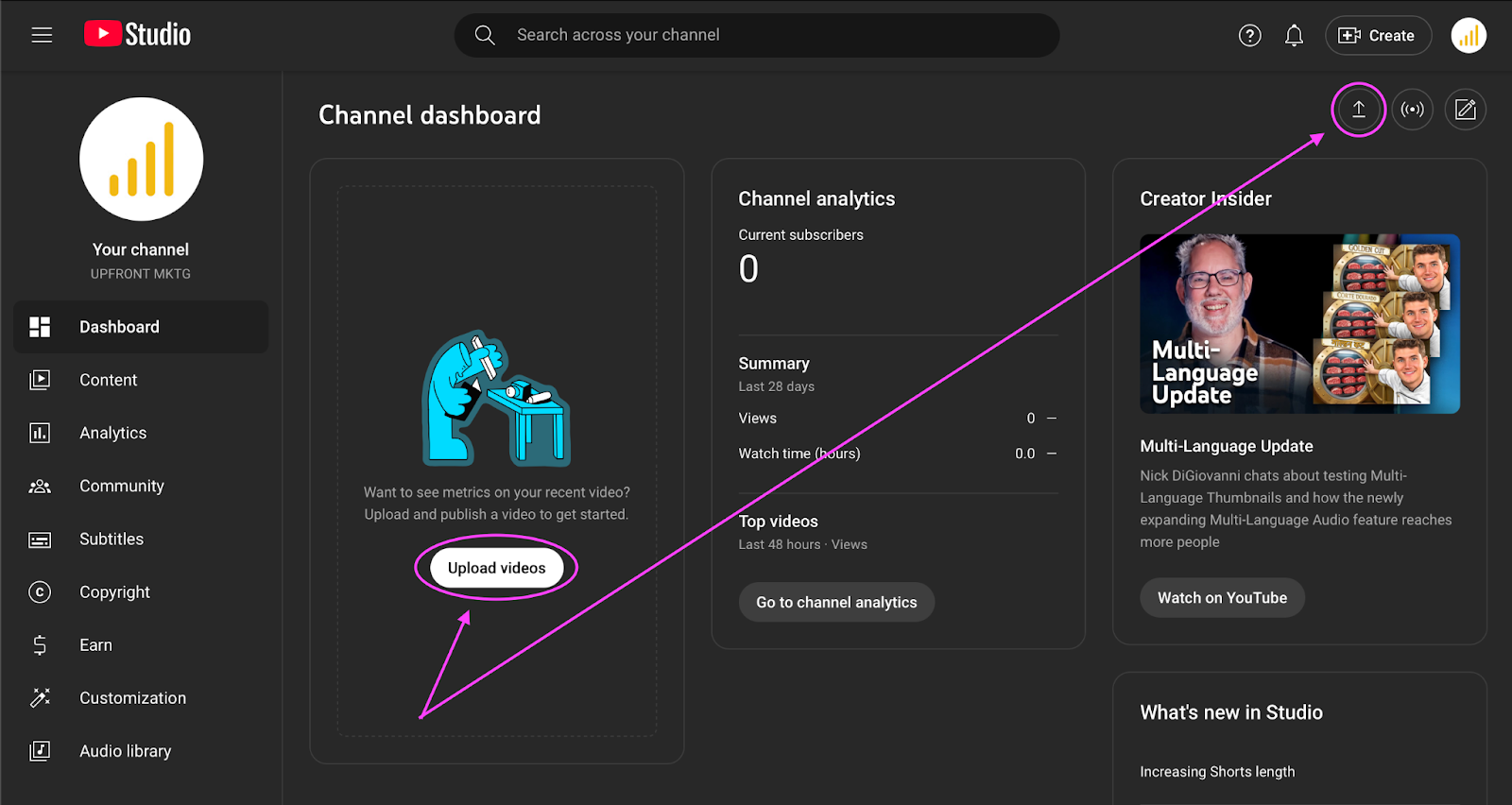This screenshot has height=805, width=1512.
Task: Click the Customization magic wand icon
Action: point(40,698)
